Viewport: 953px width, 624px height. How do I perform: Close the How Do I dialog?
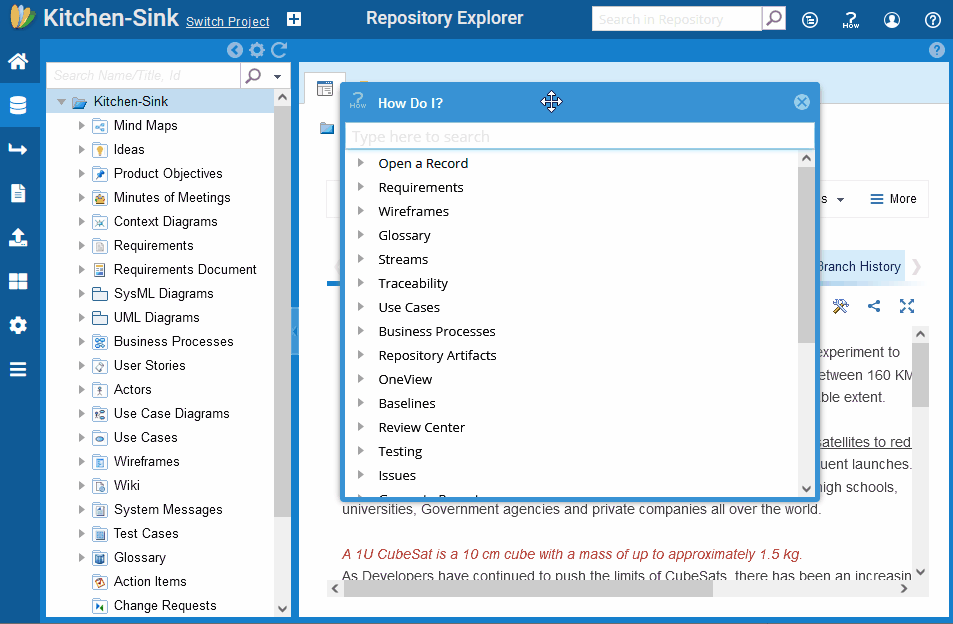pyautogui.click(x=802, y=102)
